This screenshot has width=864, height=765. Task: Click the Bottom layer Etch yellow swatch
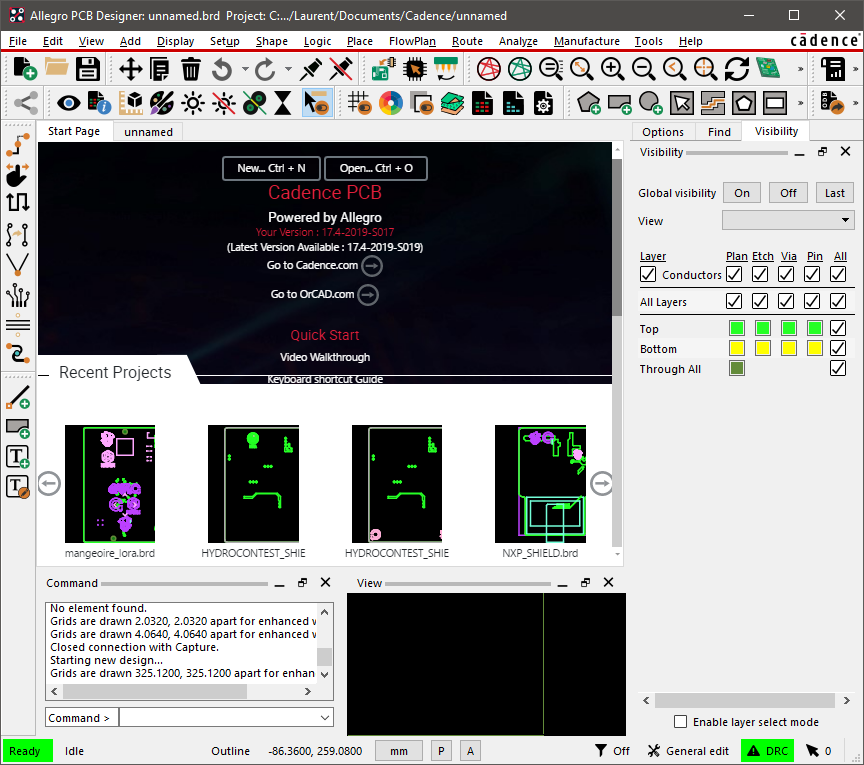(x=763, y=348)
